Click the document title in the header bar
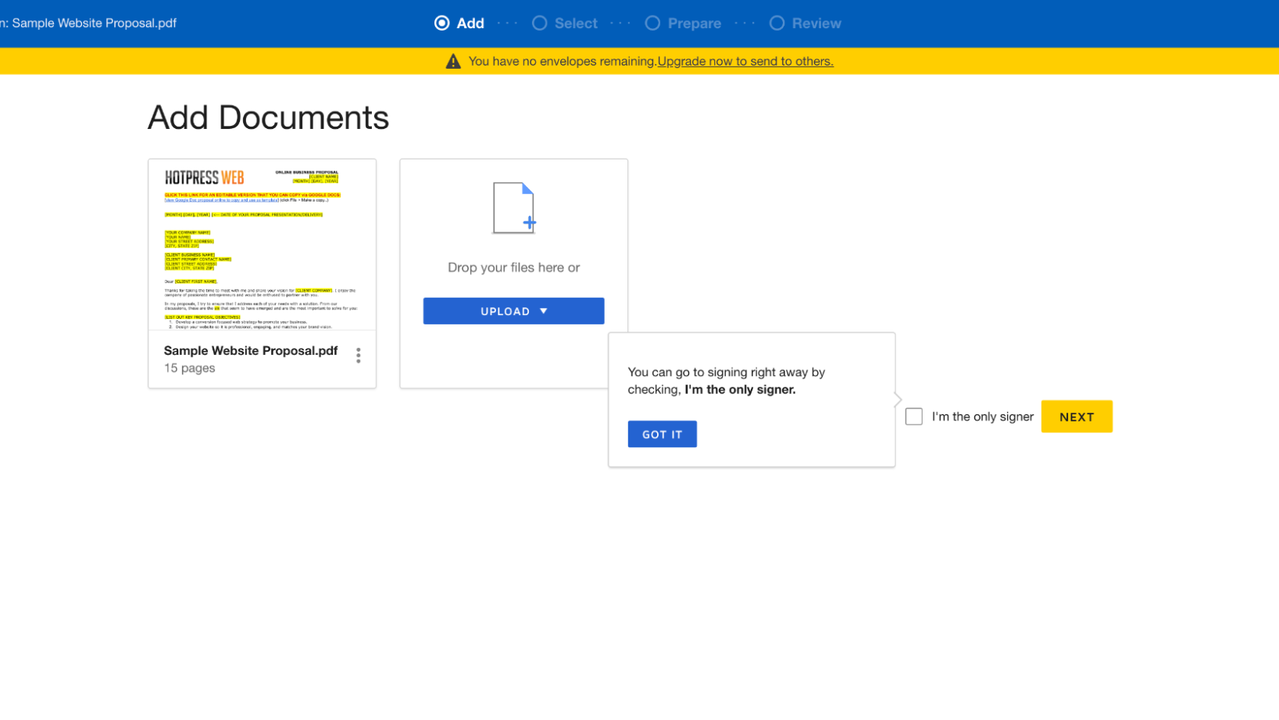 90,23
